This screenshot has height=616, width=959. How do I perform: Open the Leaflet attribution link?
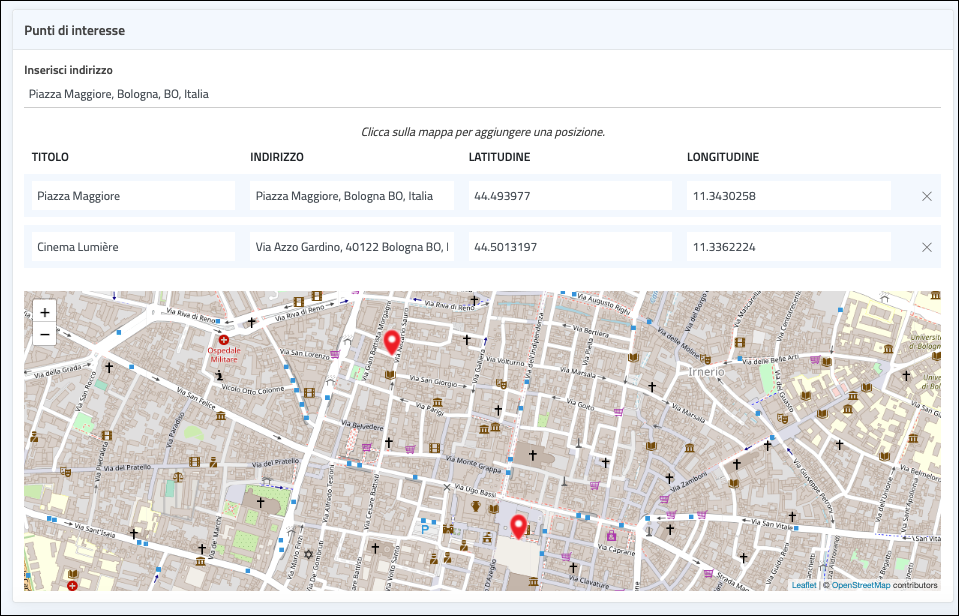[803, 585]
